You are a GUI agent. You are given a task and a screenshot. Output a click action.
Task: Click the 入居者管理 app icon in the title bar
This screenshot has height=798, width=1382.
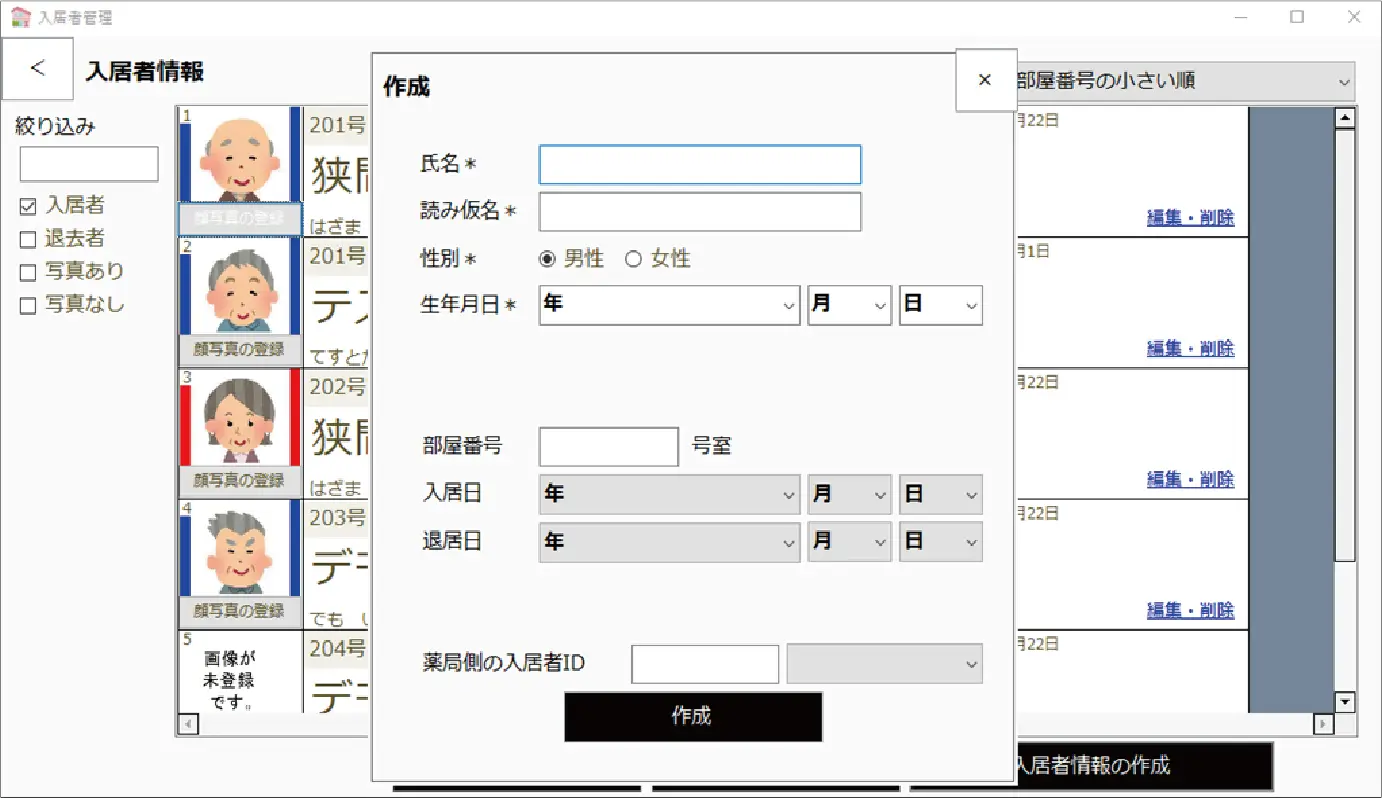click(x=20, y=17)
